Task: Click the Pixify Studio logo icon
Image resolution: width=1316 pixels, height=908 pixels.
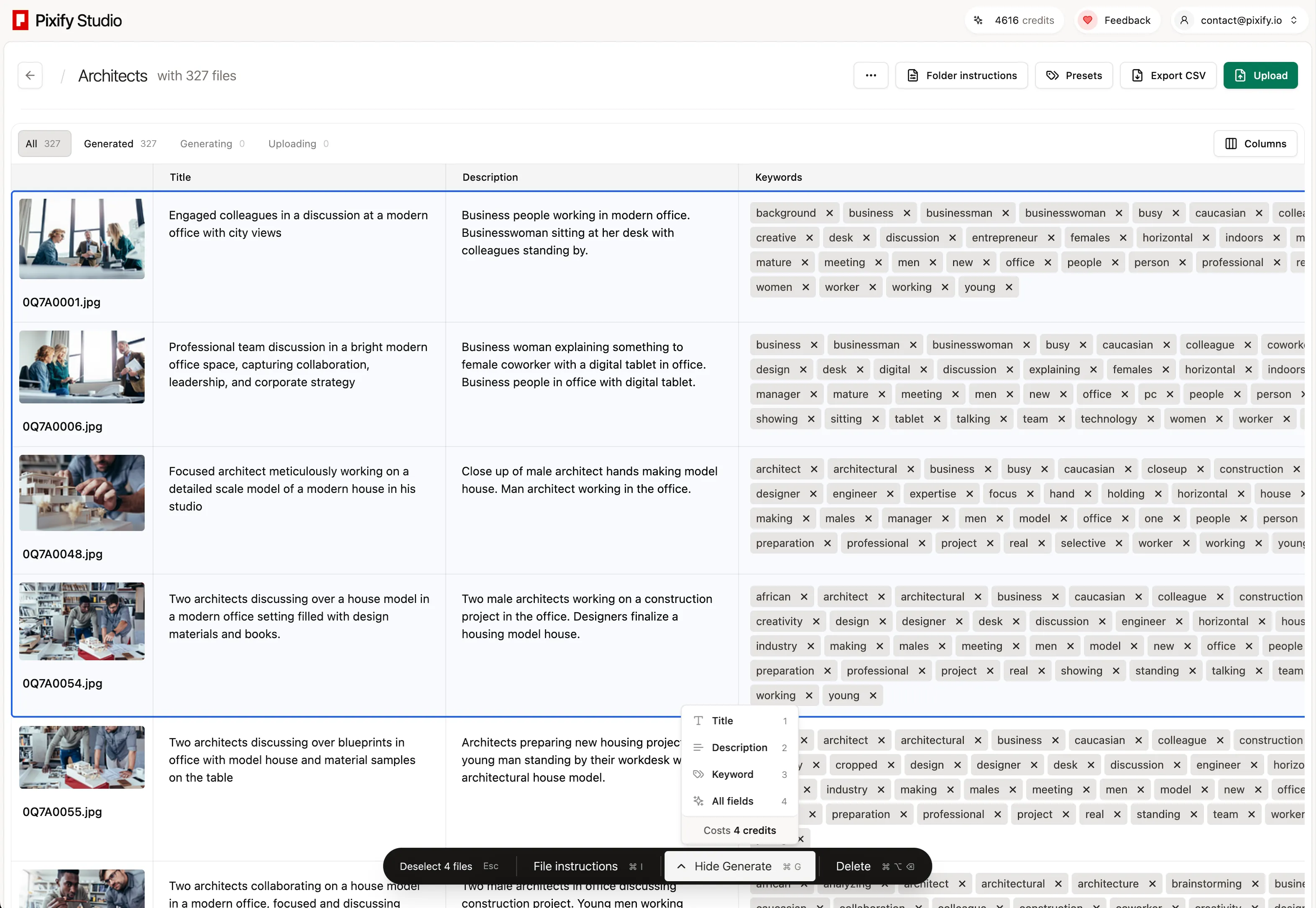Action: [21, 21]
